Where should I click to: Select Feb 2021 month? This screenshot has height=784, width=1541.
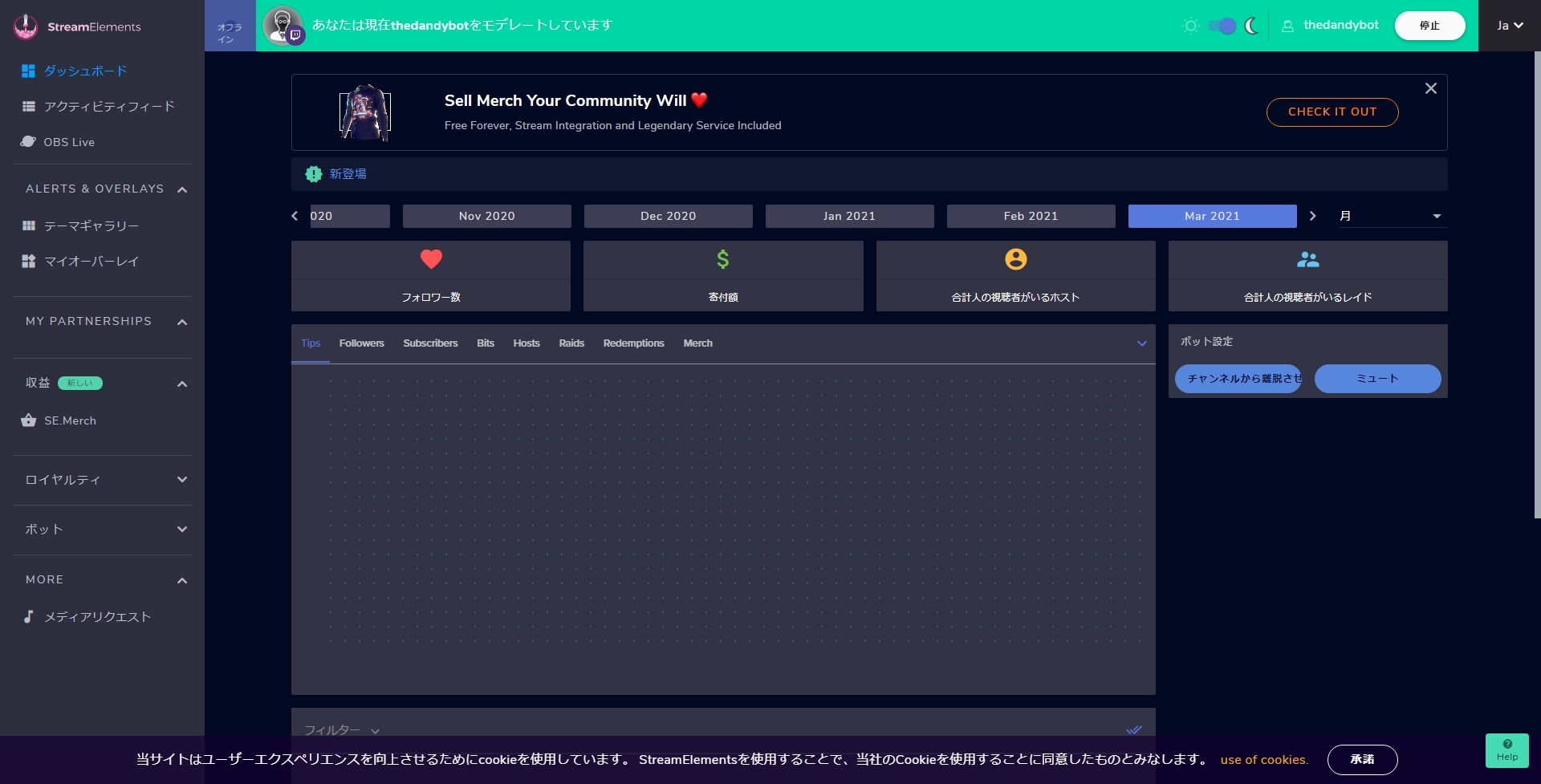[x=1031, y=216]
